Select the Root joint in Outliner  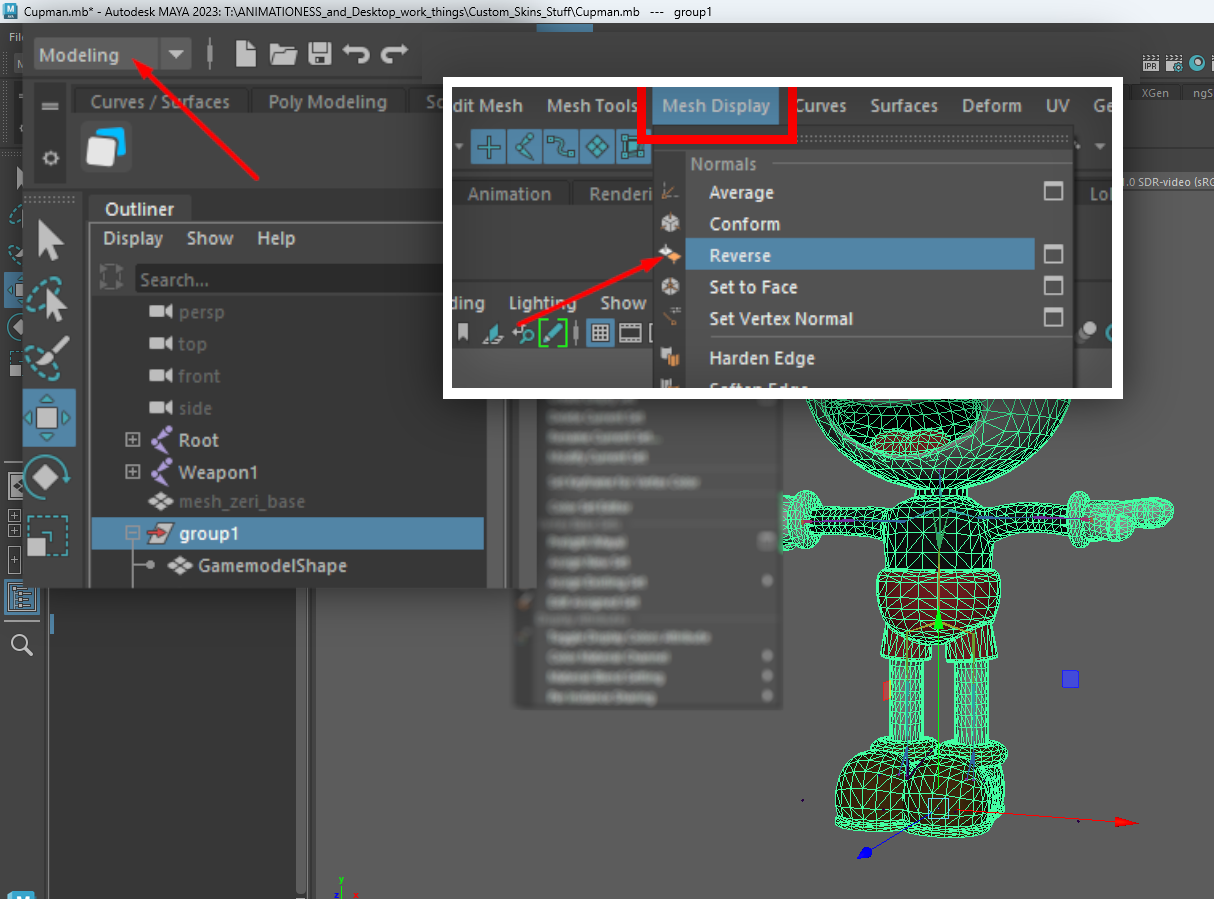point(198,440)
